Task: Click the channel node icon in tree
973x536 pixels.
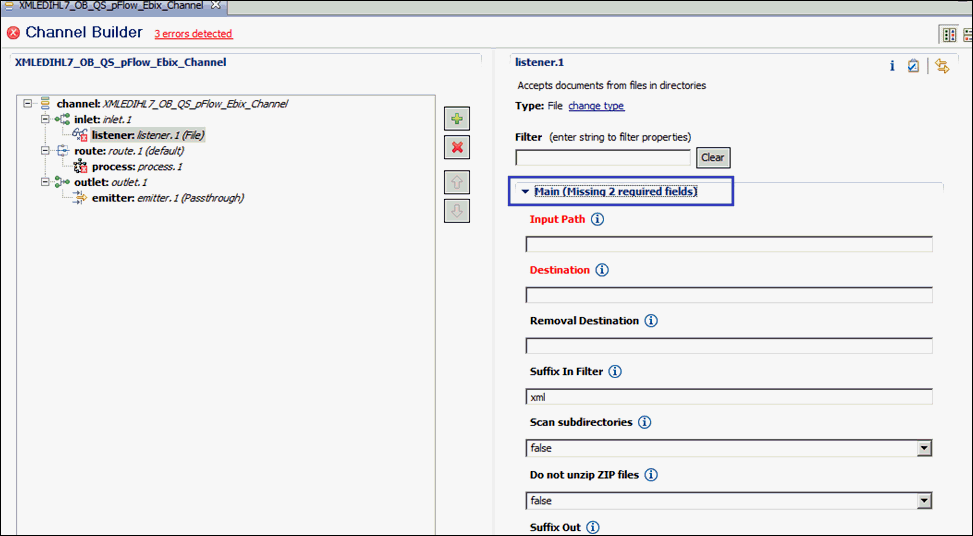Action: (x=45, y=104)
